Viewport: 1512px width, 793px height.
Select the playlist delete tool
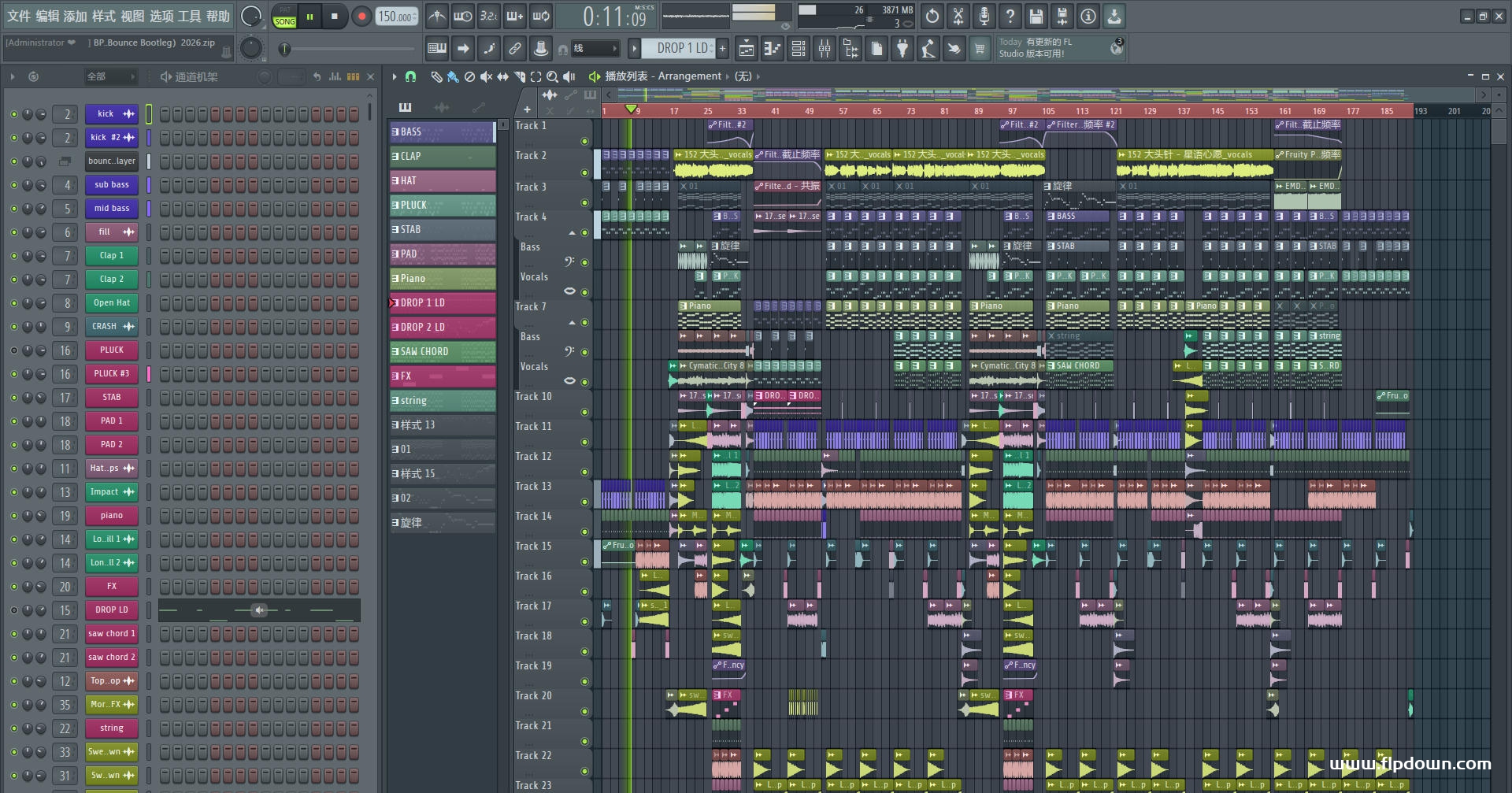tap(469, 76)
